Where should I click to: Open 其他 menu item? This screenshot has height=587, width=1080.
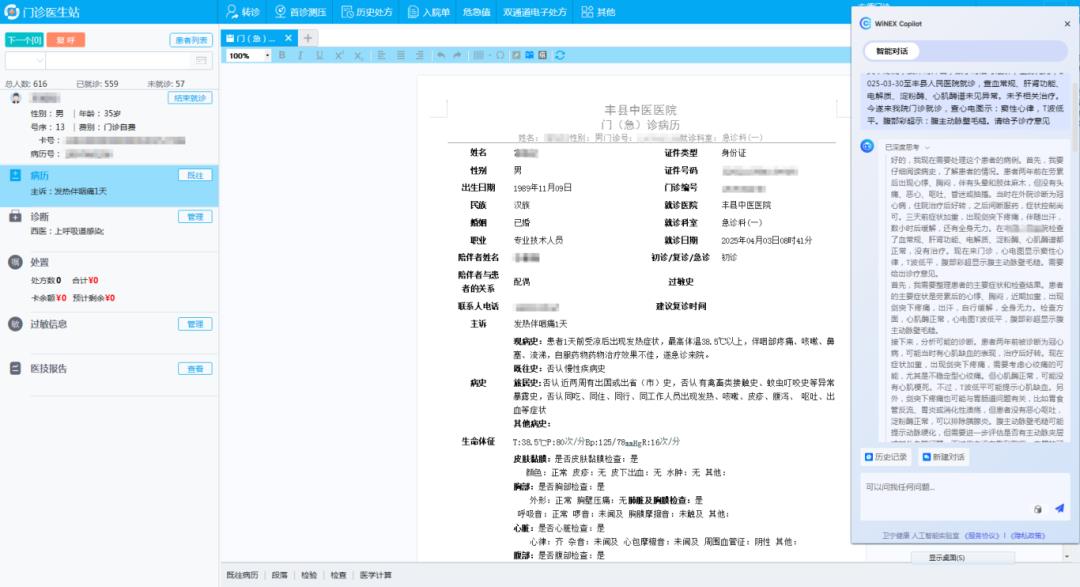coord(598,12)
